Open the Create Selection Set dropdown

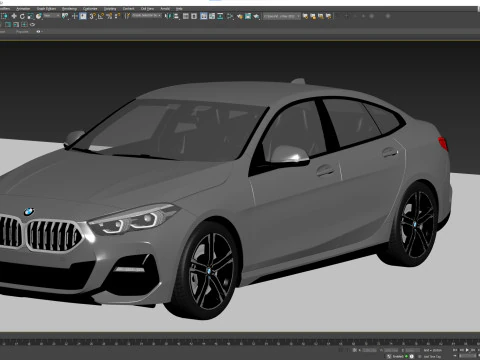point(147,16)
